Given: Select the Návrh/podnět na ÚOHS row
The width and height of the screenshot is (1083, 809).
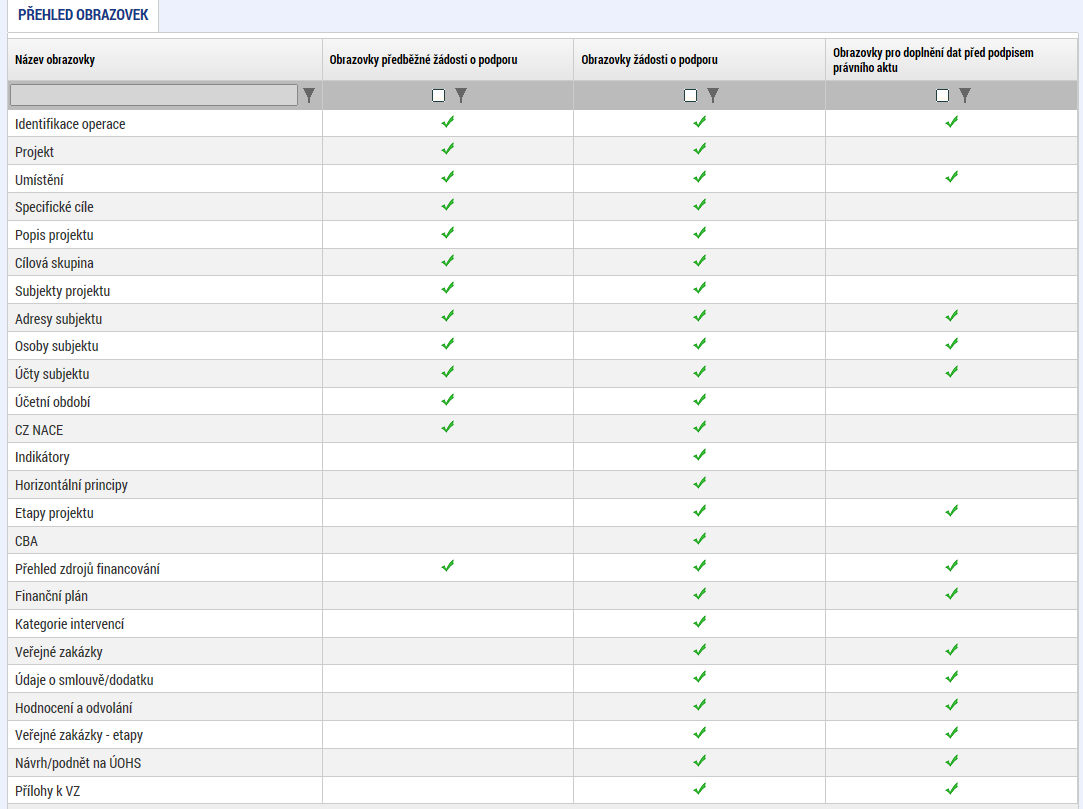Looking at the screenshot, I should pos(543,763).
